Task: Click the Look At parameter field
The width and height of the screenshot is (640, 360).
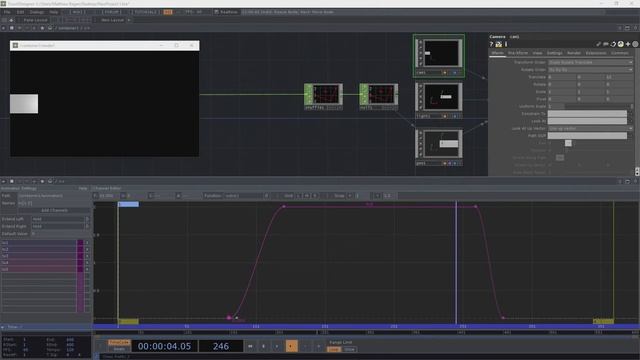Action: click(587, 121)
